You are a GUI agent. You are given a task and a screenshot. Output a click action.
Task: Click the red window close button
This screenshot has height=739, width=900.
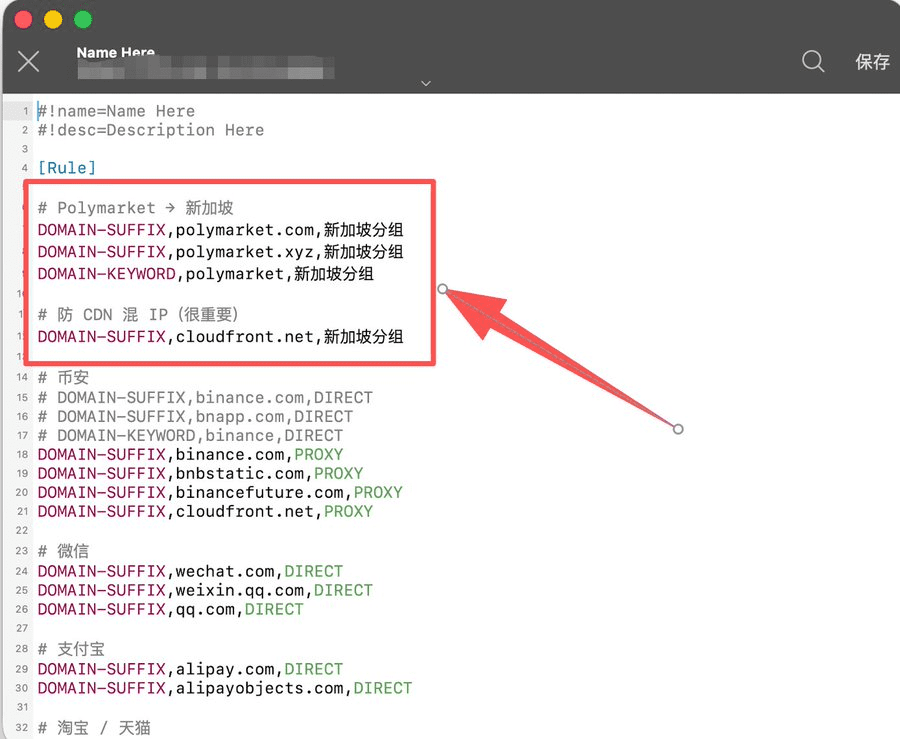click(24, 20)
